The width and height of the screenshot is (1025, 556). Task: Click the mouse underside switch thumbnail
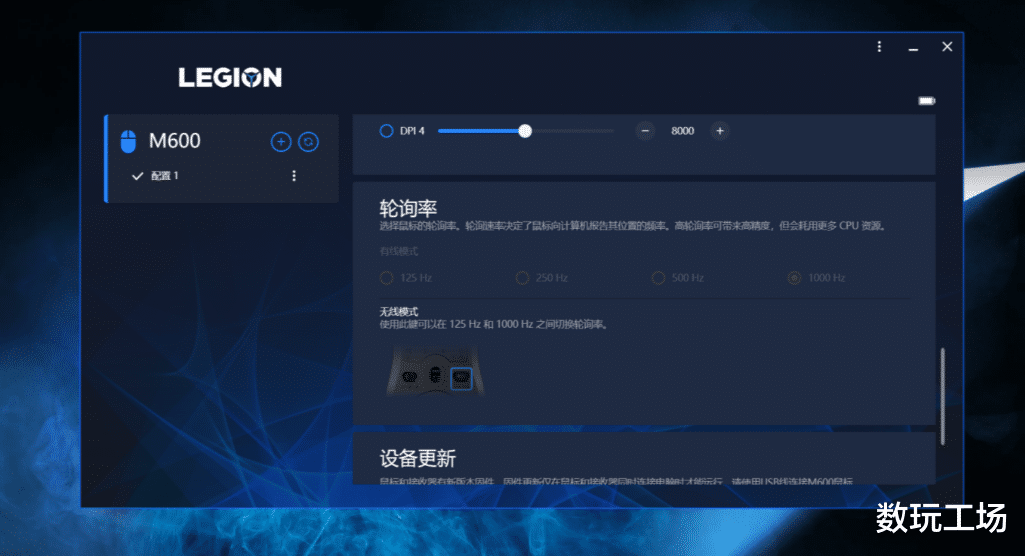[x=435, y=372]
